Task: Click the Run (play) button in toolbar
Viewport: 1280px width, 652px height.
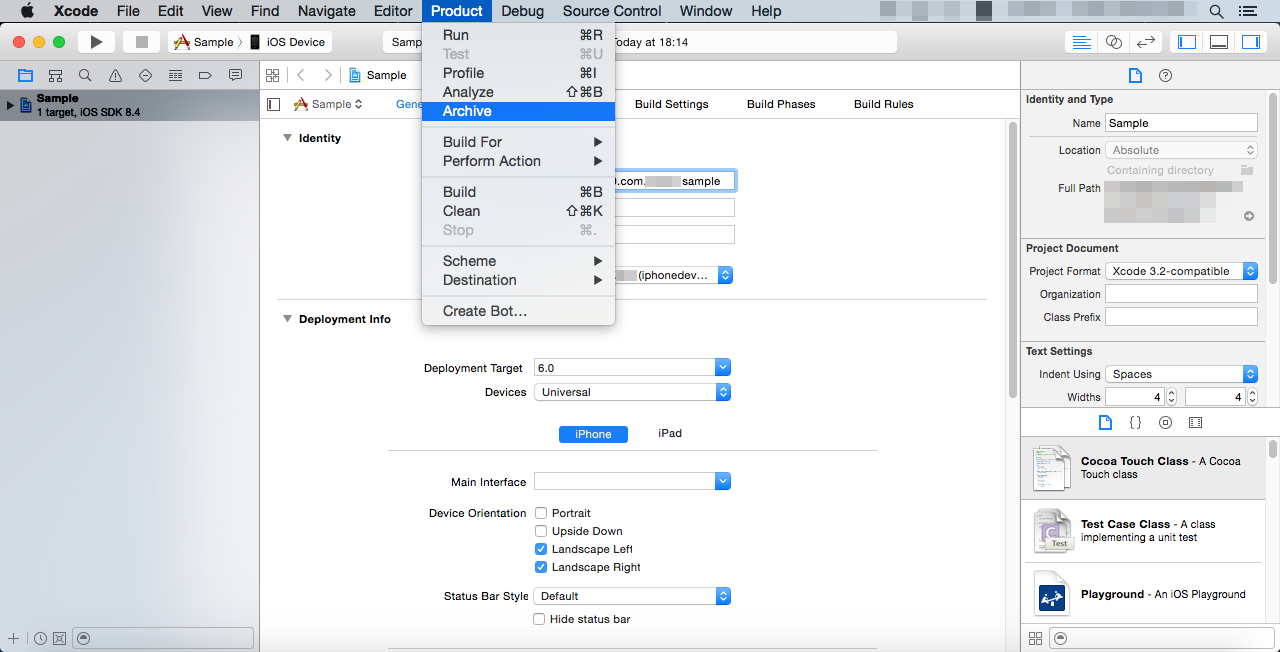Action: 96,42
